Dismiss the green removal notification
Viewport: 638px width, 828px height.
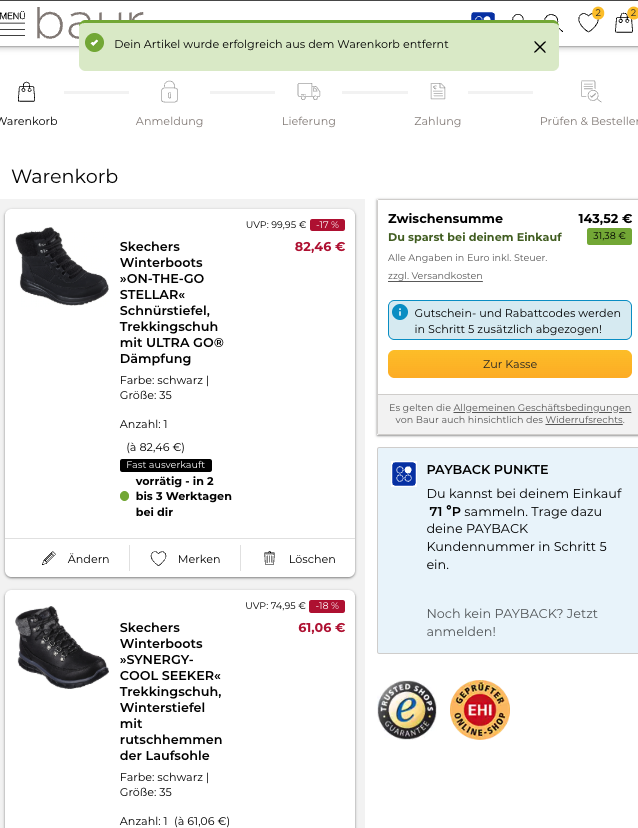pyautogui.click(x=540, y=46)
